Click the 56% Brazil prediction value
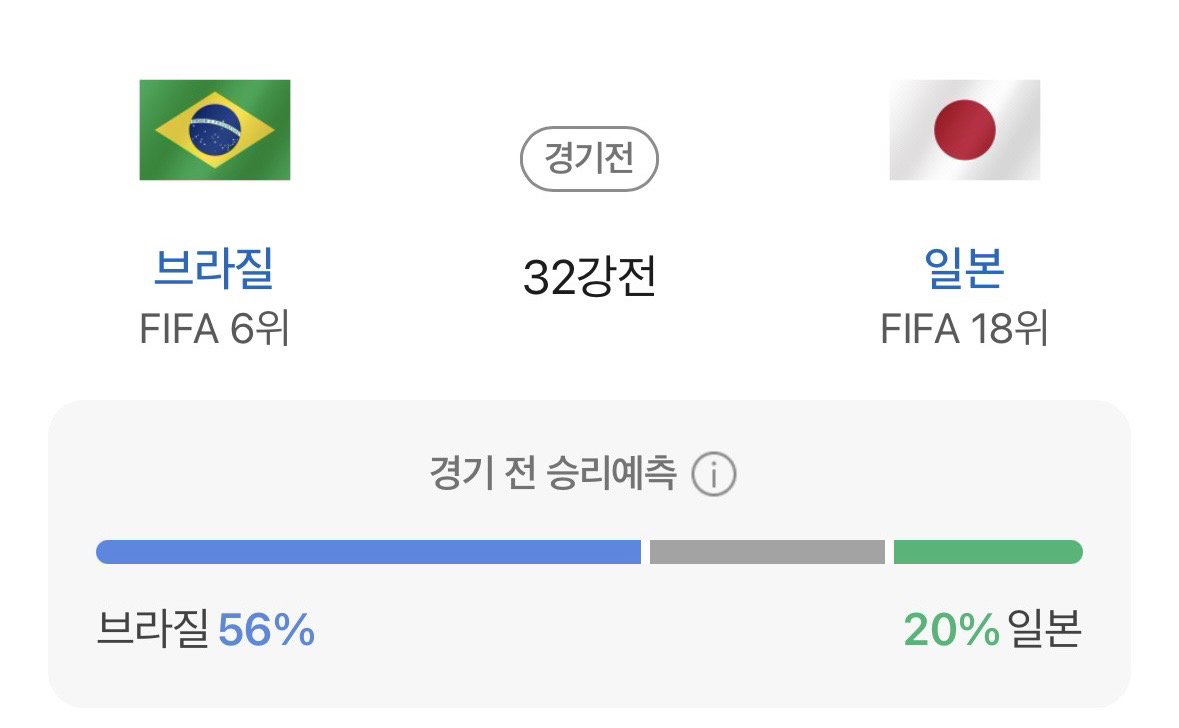Image resolution: width=1179 pixels, height=728 pixels. coord(266,629)
